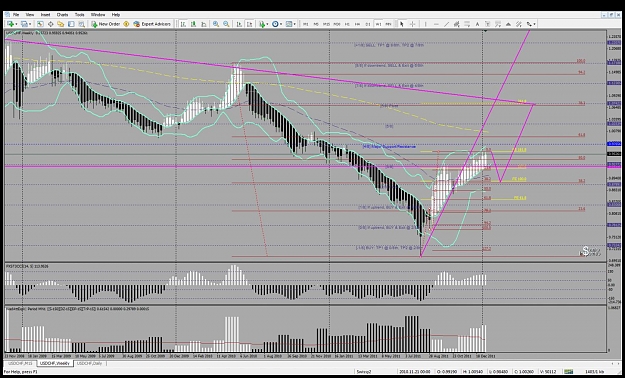
Task: Select the H1 timeframe button
Action: click(x=347, y=24)
